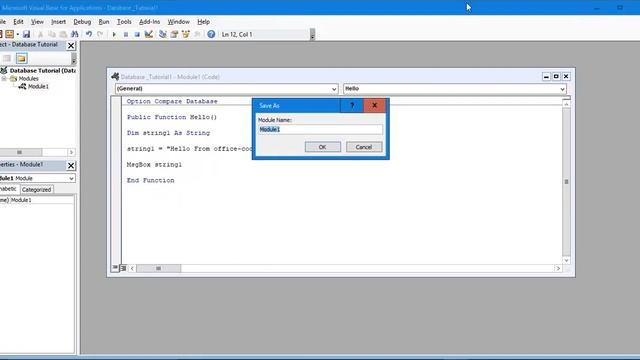The image size is (640, 360).
Task: Open the Object Browser toolbar icon
Action: pos(186,34)
